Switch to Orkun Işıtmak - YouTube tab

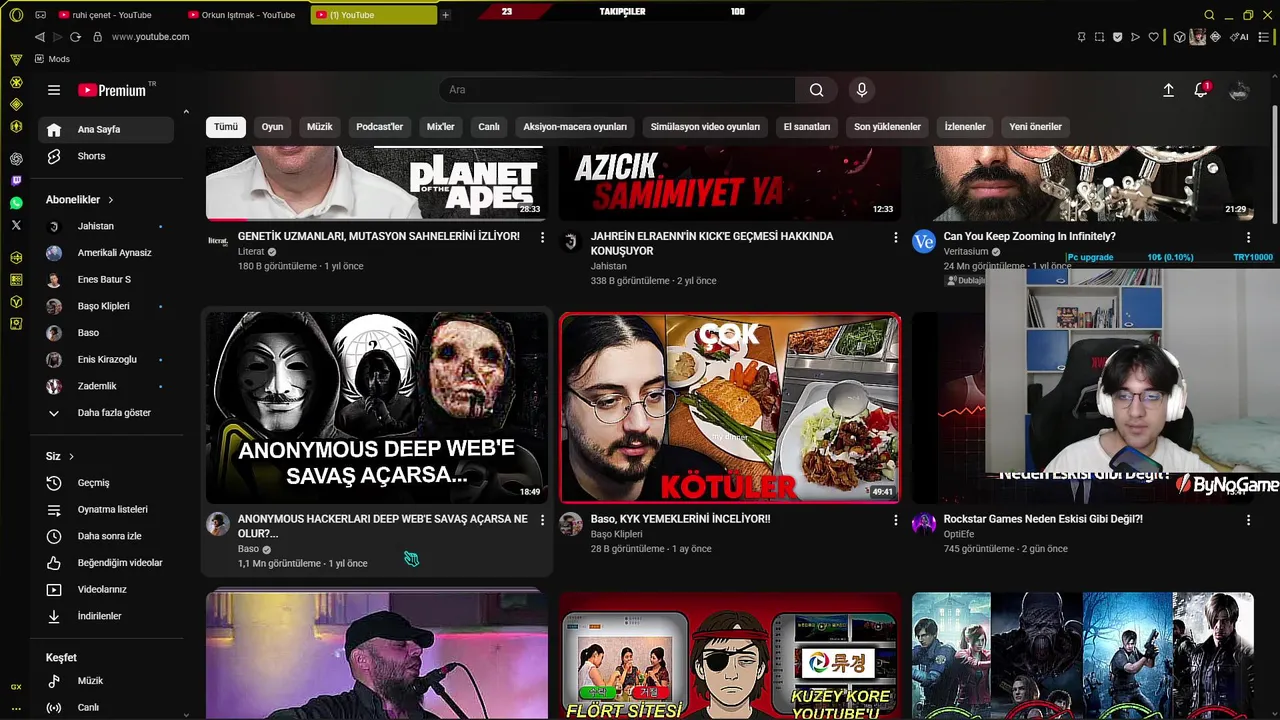click(x=246, y=15)
